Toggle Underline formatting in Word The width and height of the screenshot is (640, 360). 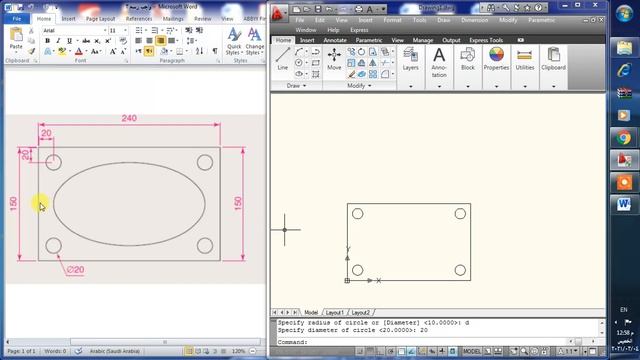[69, 41]
